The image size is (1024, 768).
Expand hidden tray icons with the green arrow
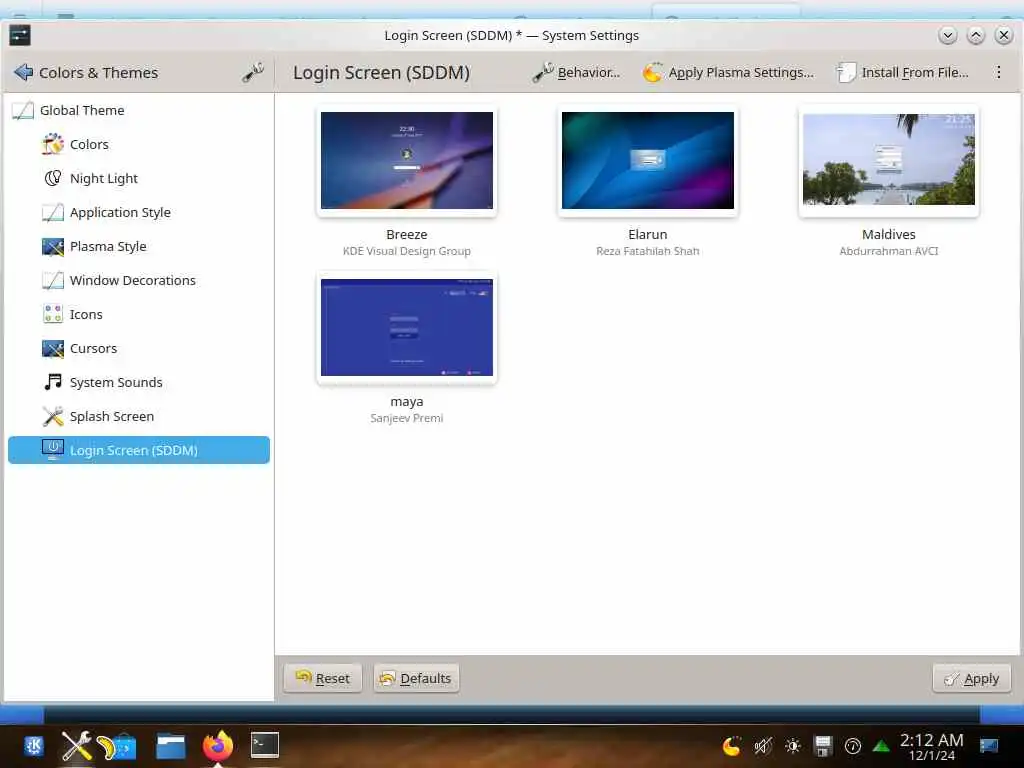tap(880, 746)
